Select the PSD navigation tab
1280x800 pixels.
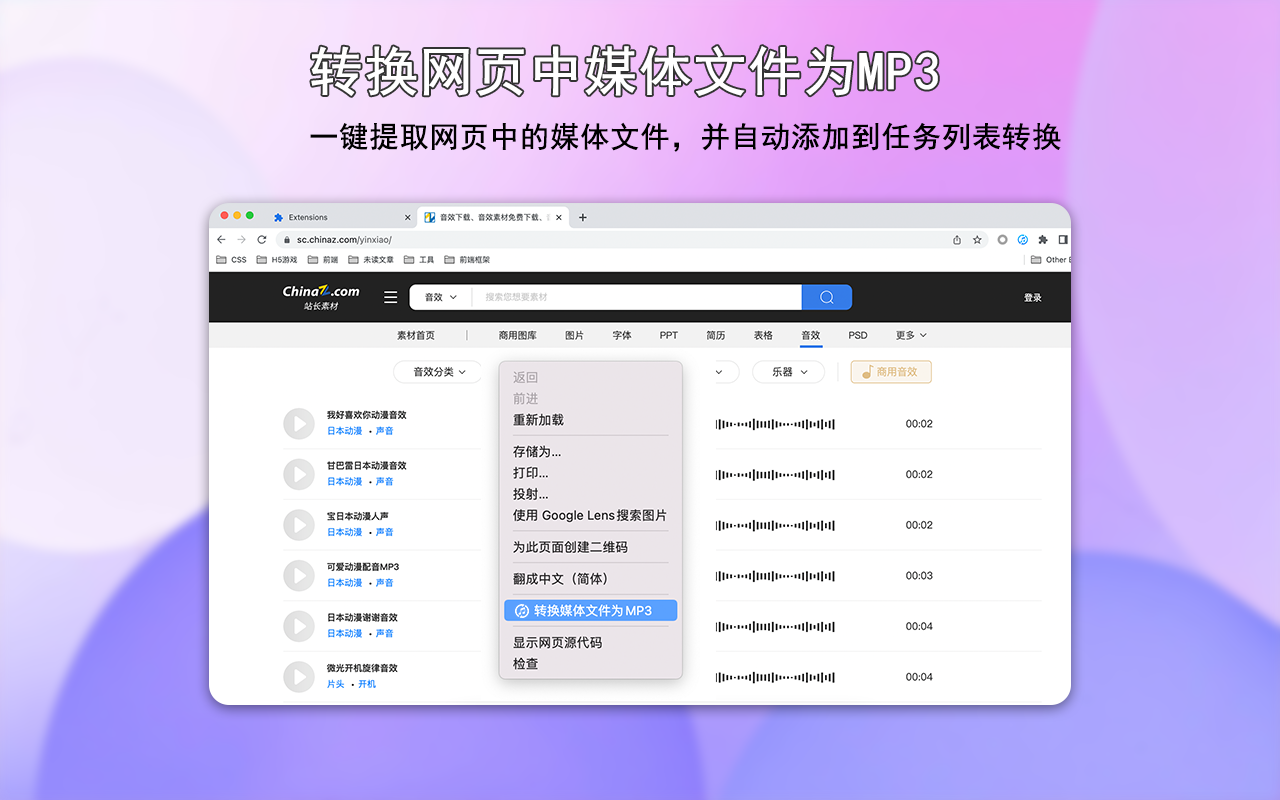coord(857,335)
